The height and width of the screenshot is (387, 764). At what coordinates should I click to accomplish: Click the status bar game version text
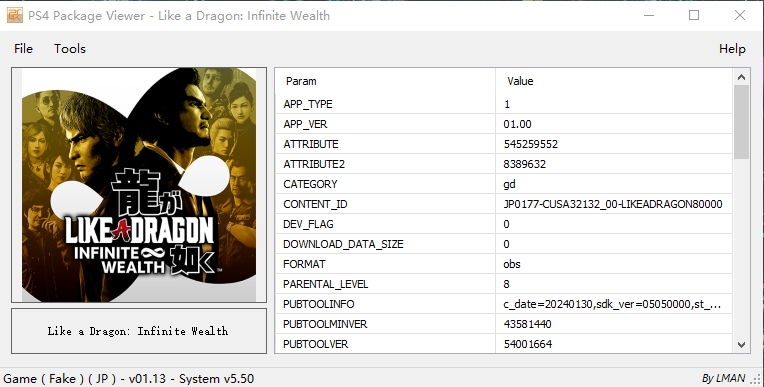click(x=129, y=379)
